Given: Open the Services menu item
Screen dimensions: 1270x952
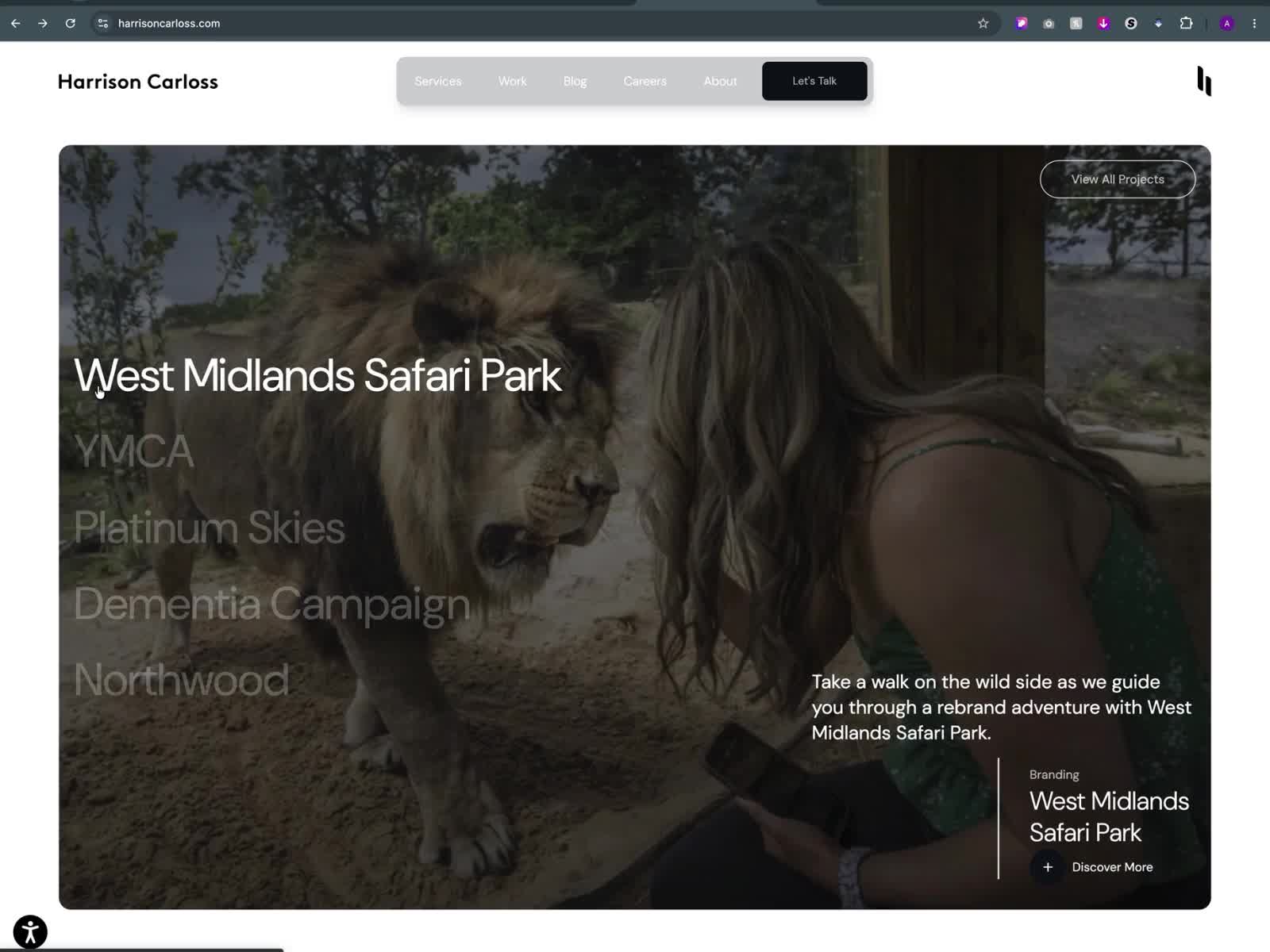Looking at the screenshot, I should (438, 81).
